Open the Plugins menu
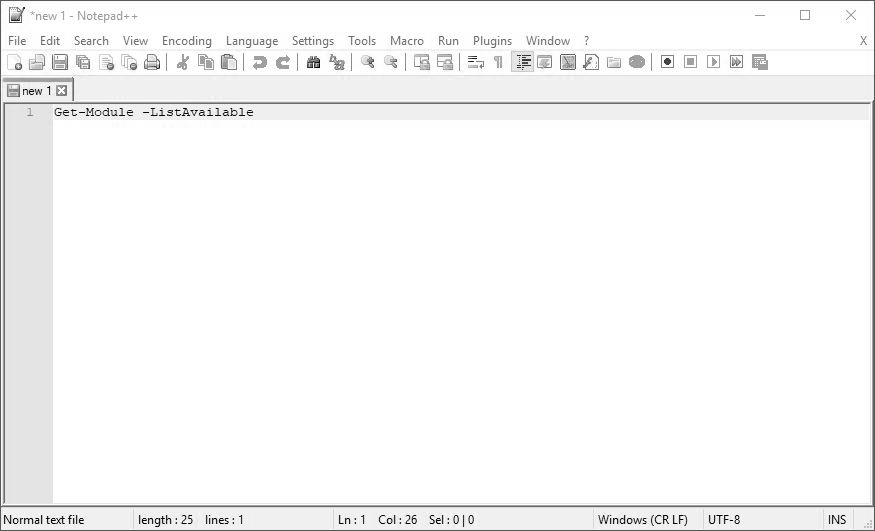 click(492, 41)
